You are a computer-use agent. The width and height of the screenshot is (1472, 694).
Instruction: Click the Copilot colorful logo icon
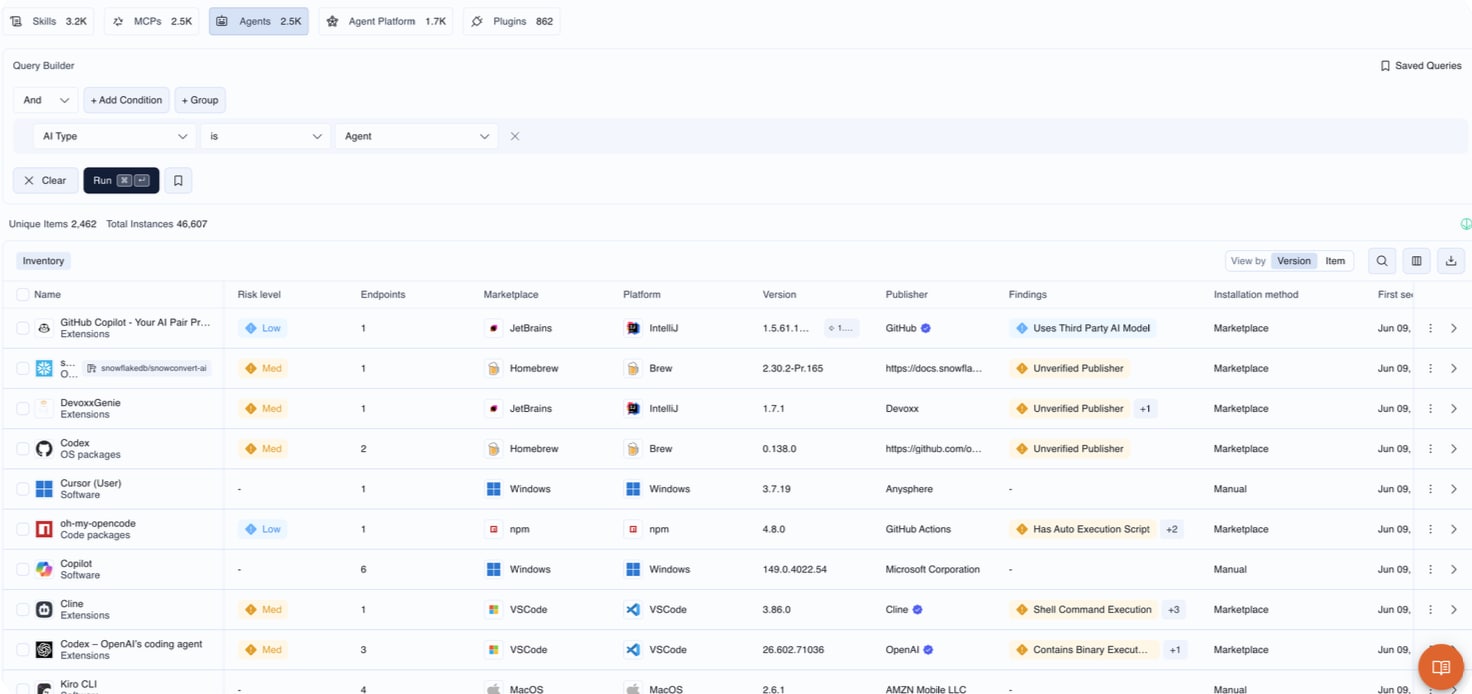pos(44,569)
